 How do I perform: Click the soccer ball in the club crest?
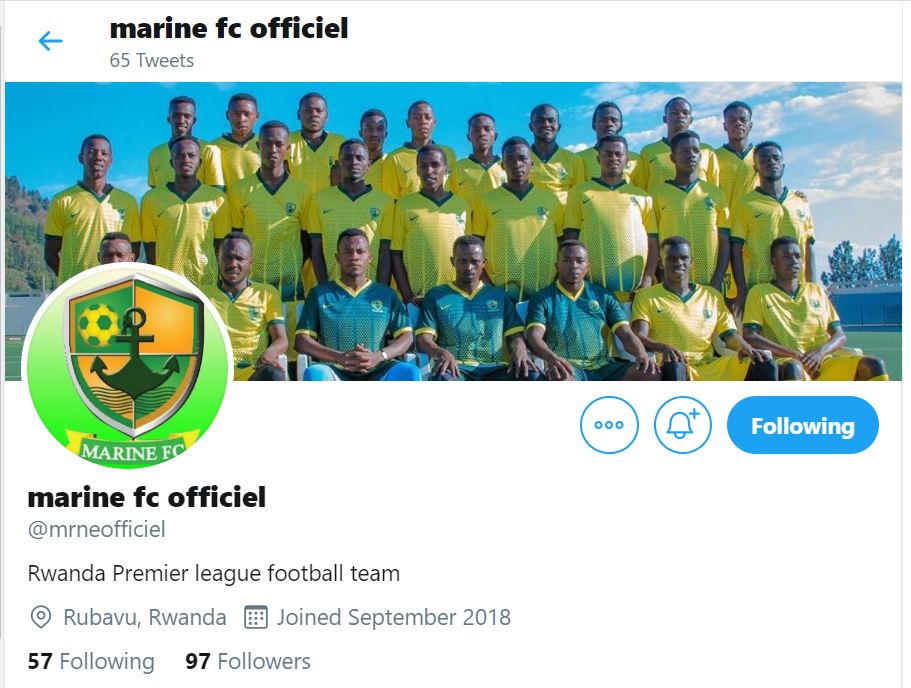click(97, 324)
